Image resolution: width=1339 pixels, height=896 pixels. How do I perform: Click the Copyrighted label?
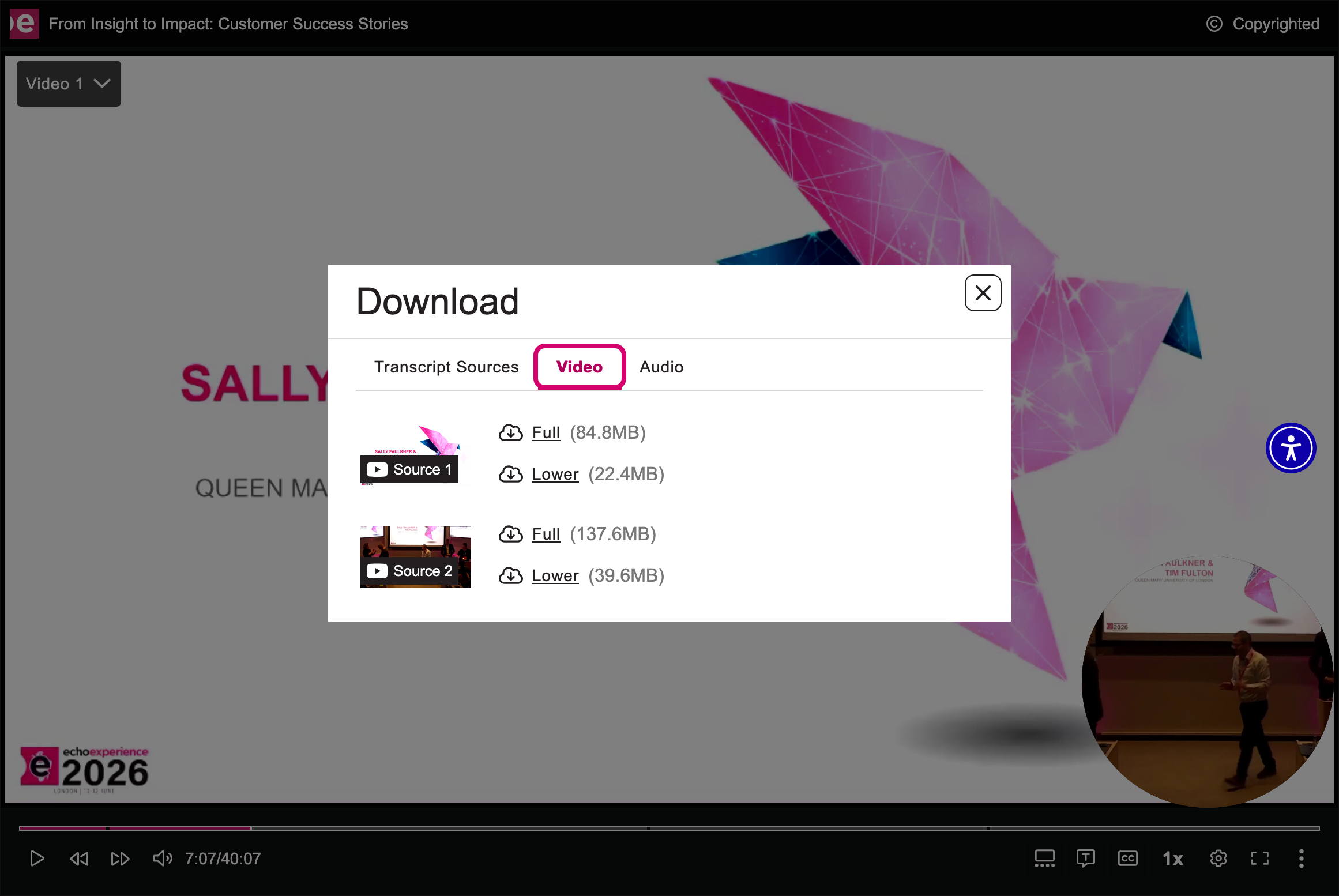tap(1276, 24)
